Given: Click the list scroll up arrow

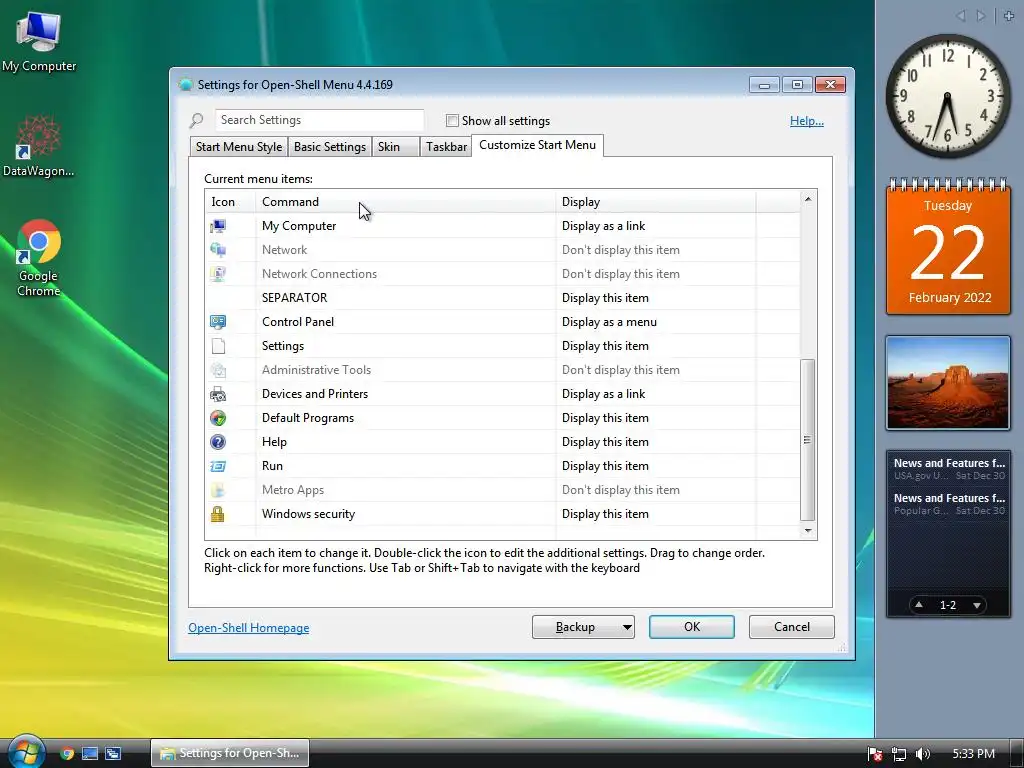Looking at the screenshot, I should [808, 199].
